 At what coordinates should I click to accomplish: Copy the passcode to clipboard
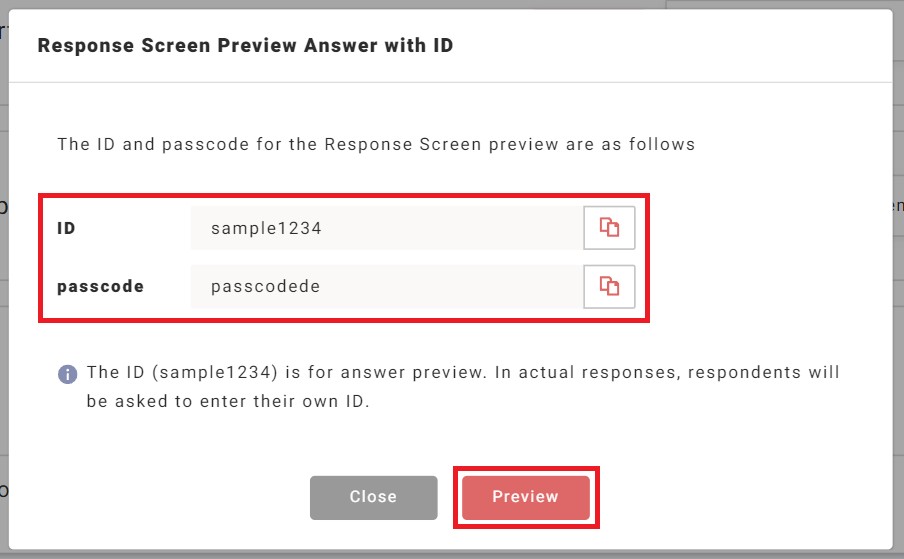click(609, 286)
